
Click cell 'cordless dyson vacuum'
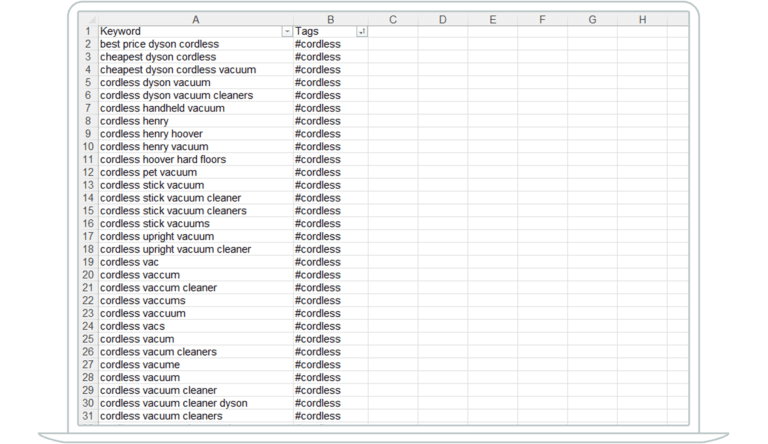point(195,82)
